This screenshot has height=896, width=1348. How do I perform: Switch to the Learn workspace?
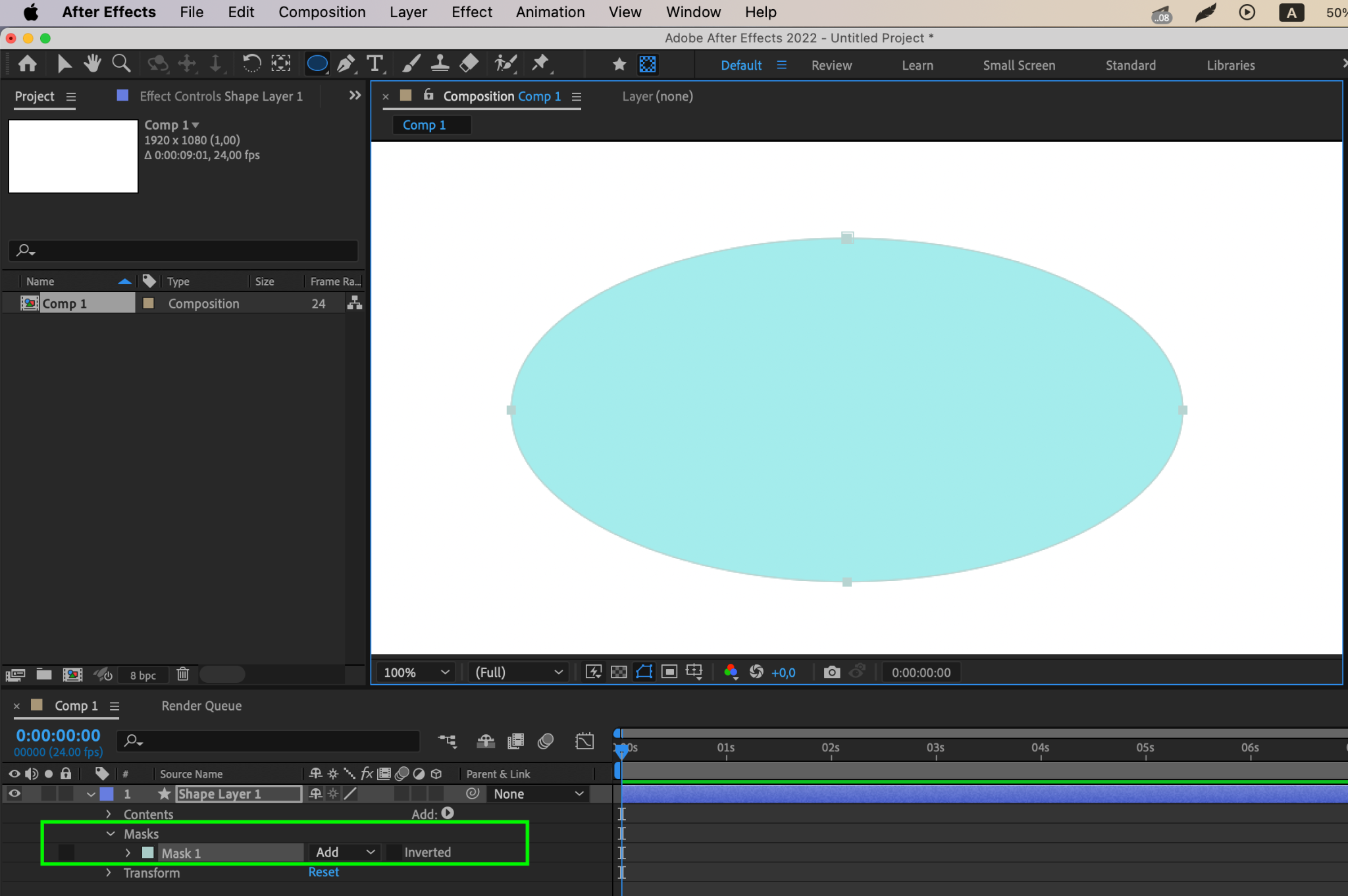pyautogui.click(x=917, y=65)
